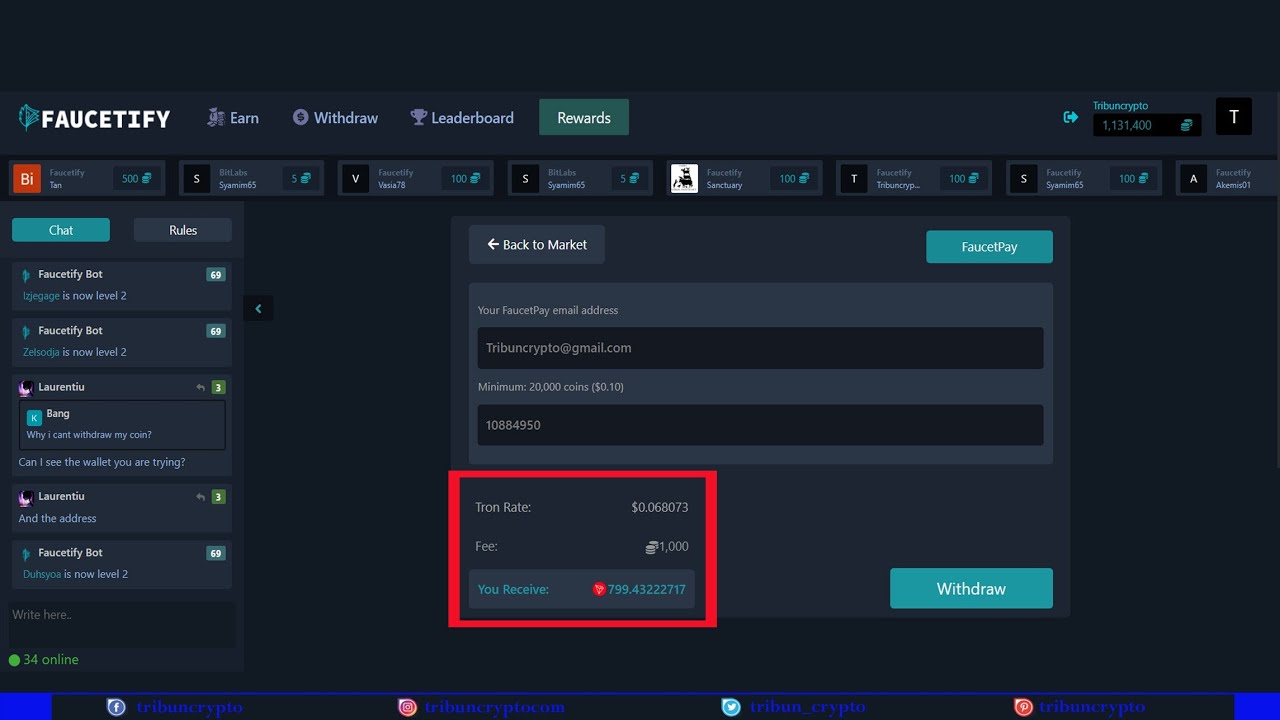
Task: Go to the Leaderboard page
Action: coord(462,118)
